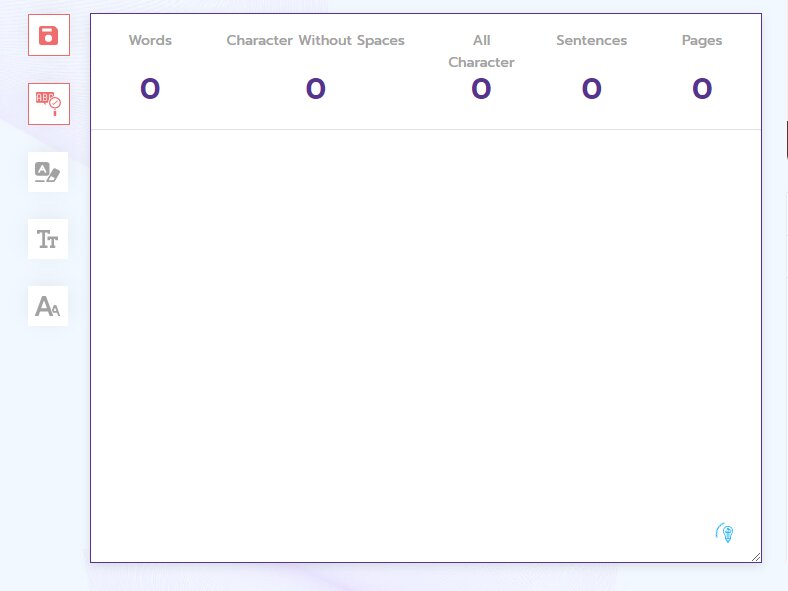
Task: Click the red save disk icon
Action: (x=48, y=36)
